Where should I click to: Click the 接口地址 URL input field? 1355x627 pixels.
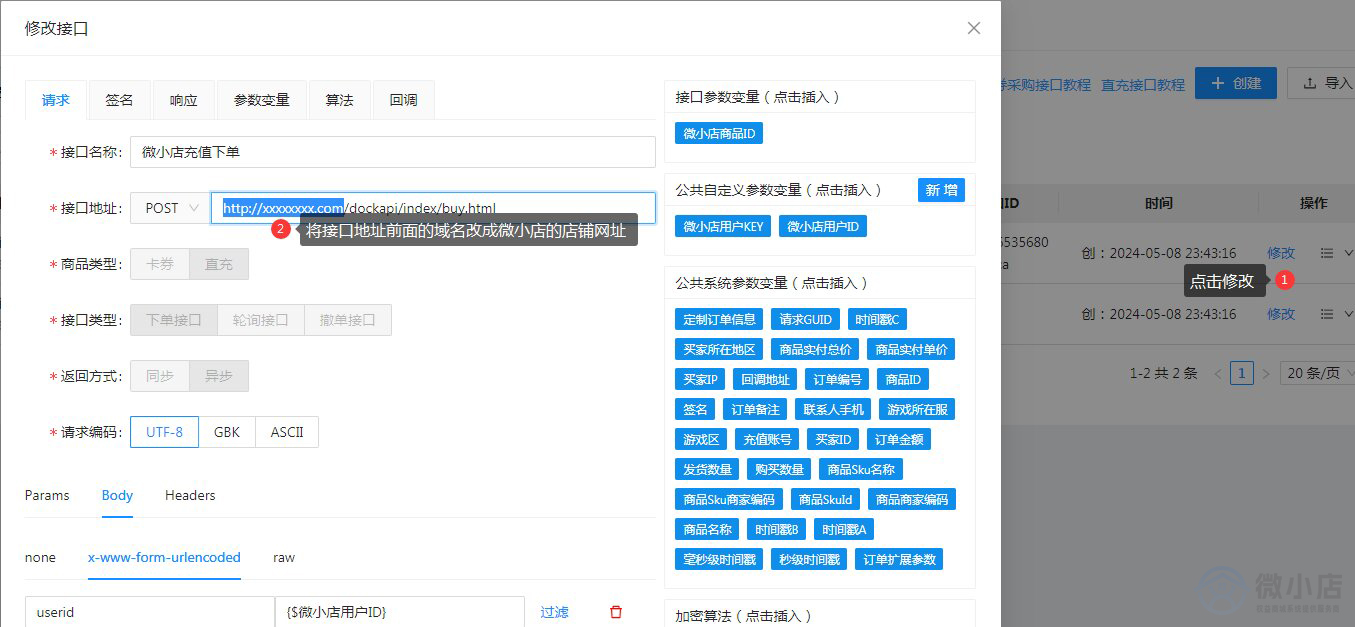(433, 208)
